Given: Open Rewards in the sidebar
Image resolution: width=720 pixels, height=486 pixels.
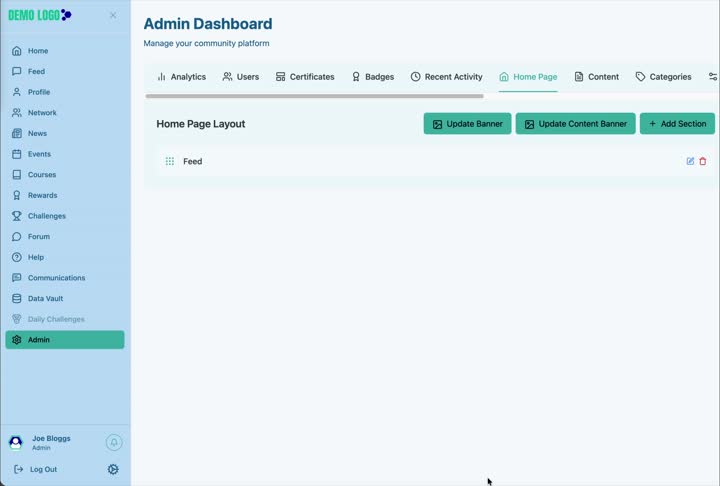Looking at the screenshot, I should pyautogui.click(x=65, y=196).
